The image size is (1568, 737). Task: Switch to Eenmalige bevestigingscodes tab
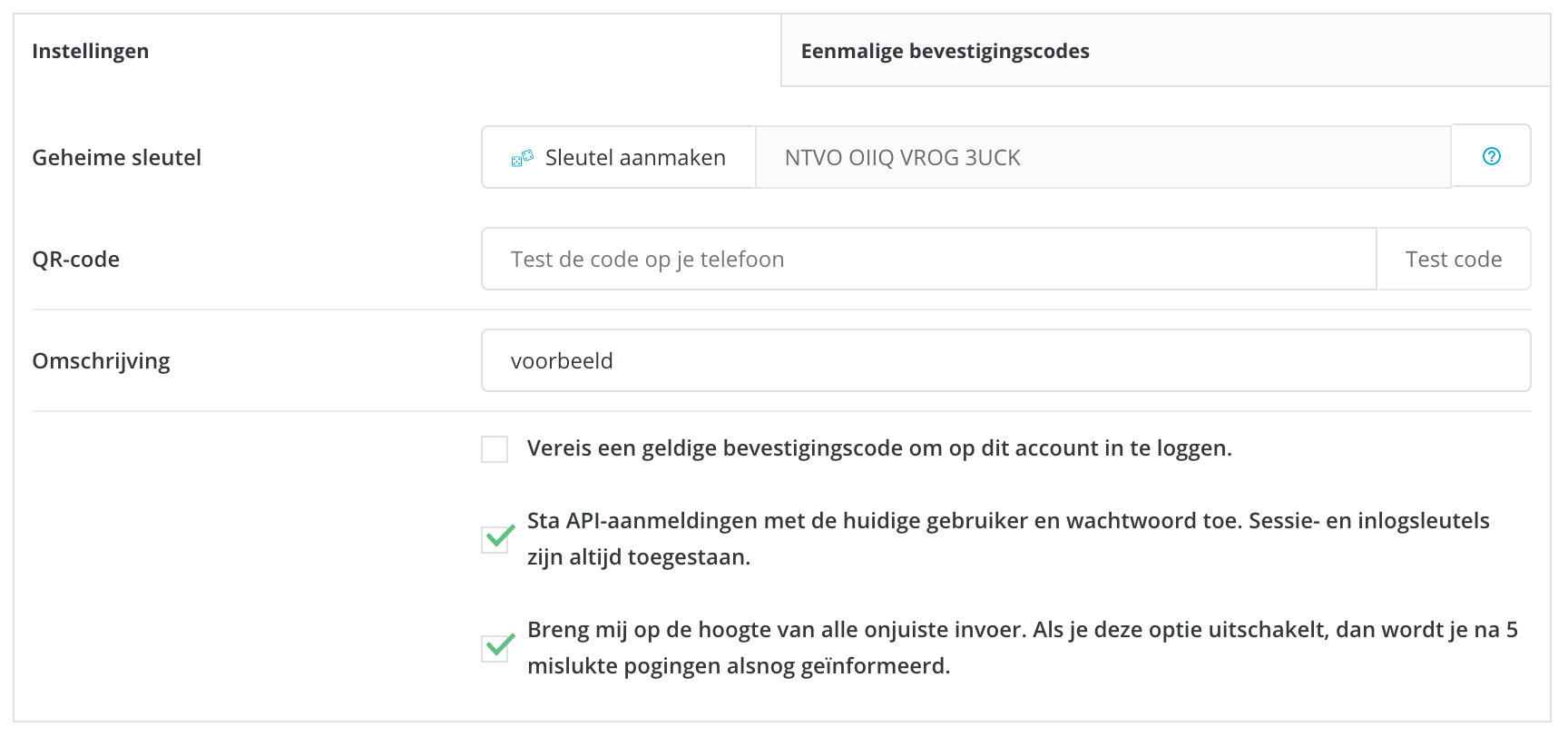pos(1165,51)
